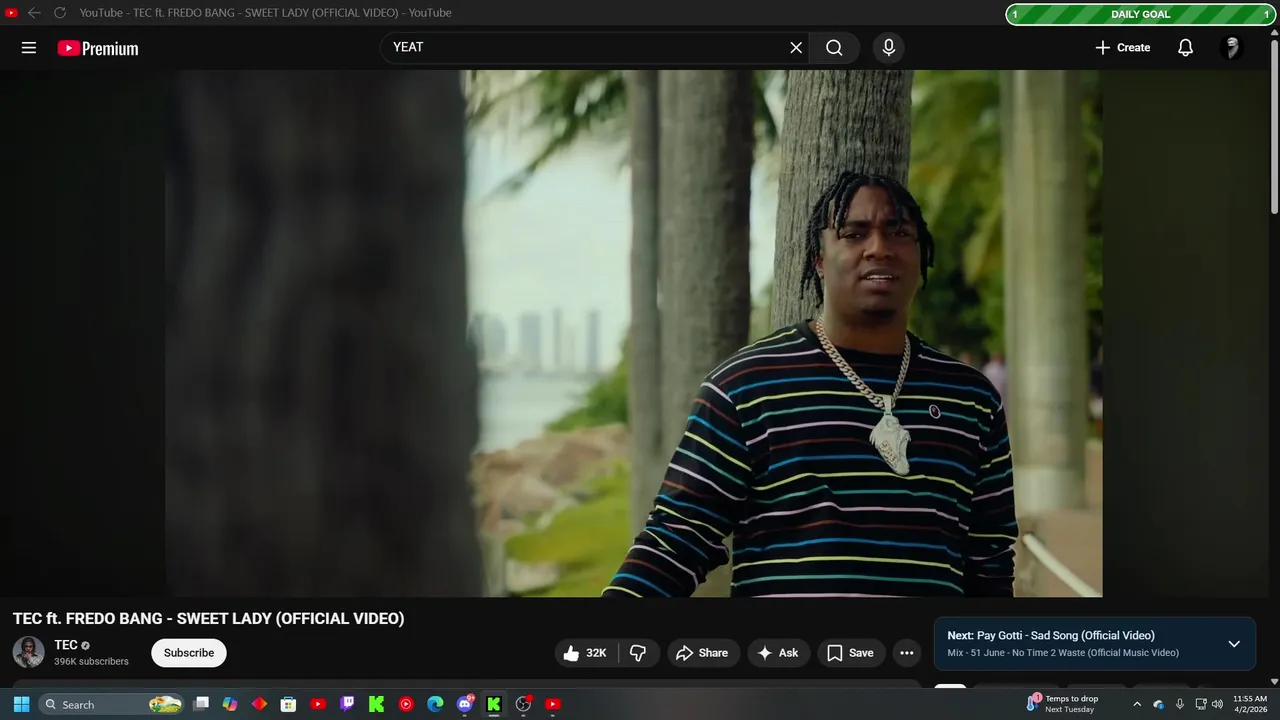
Task: Open TEC channel avatar
Action: pyautogui.click(x=28, y=652)
